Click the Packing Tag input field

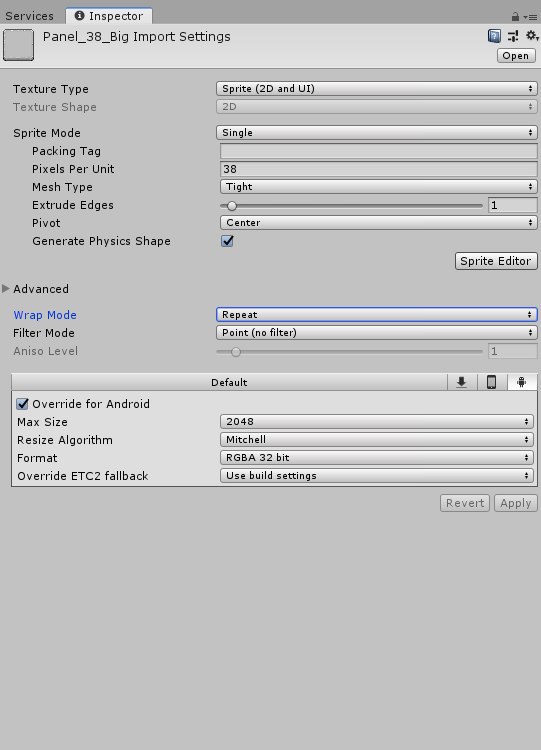[378, 151]
